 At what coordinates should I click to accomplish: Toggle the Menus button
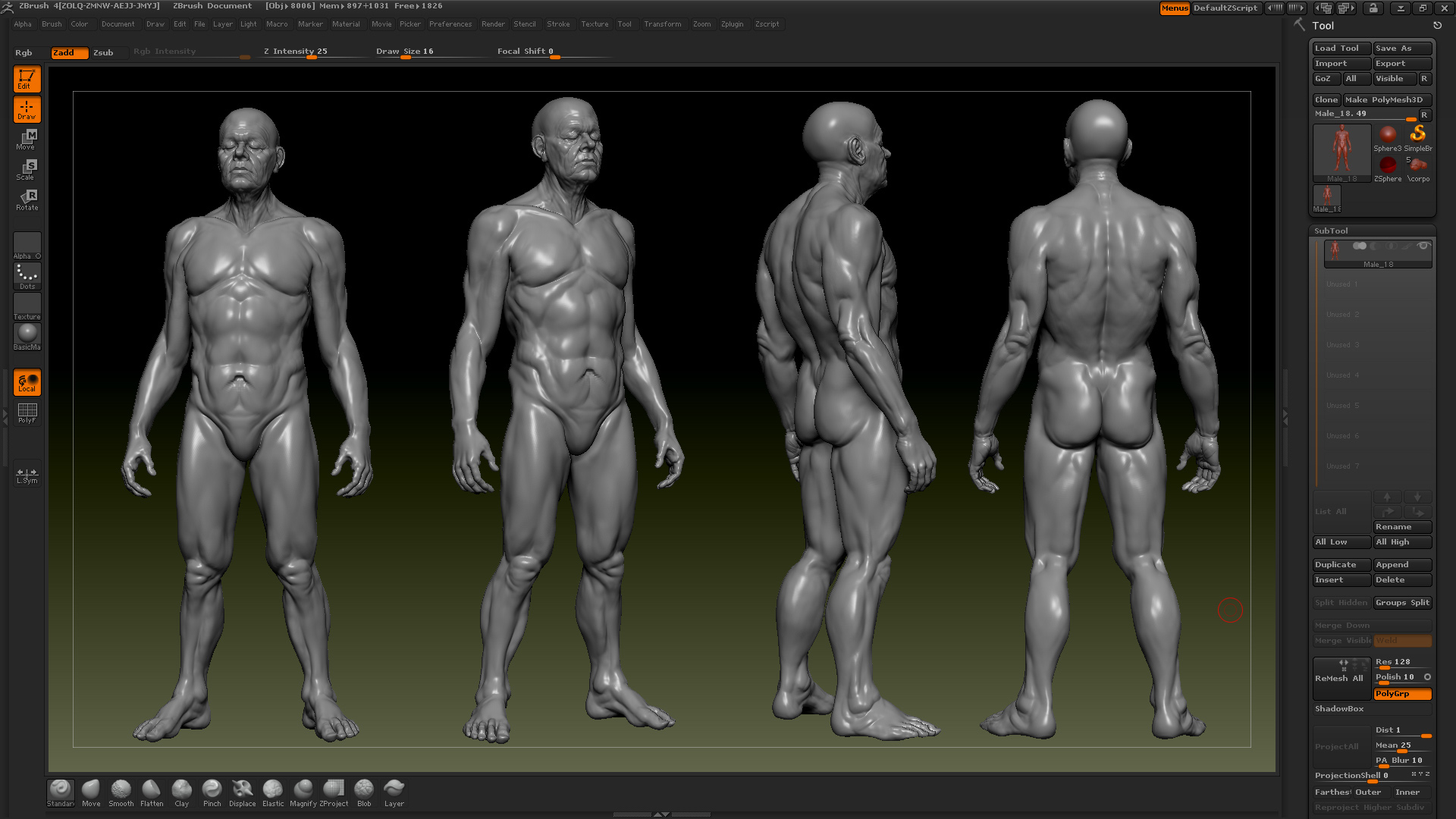click(x=1175, y=8)
